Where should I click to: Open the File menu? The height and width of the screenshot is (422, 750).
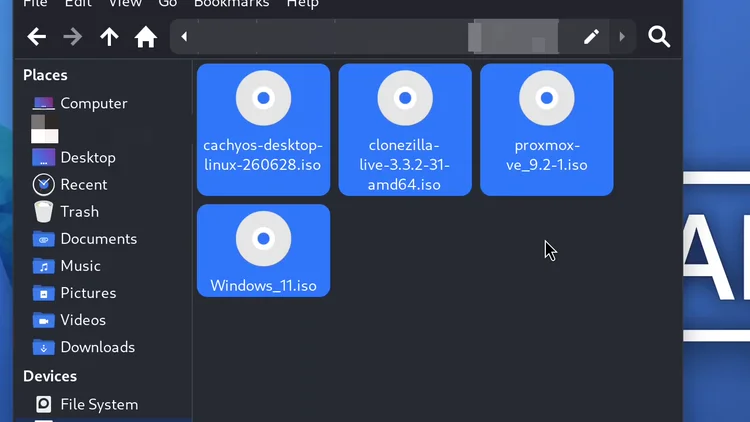click(35, 3)
